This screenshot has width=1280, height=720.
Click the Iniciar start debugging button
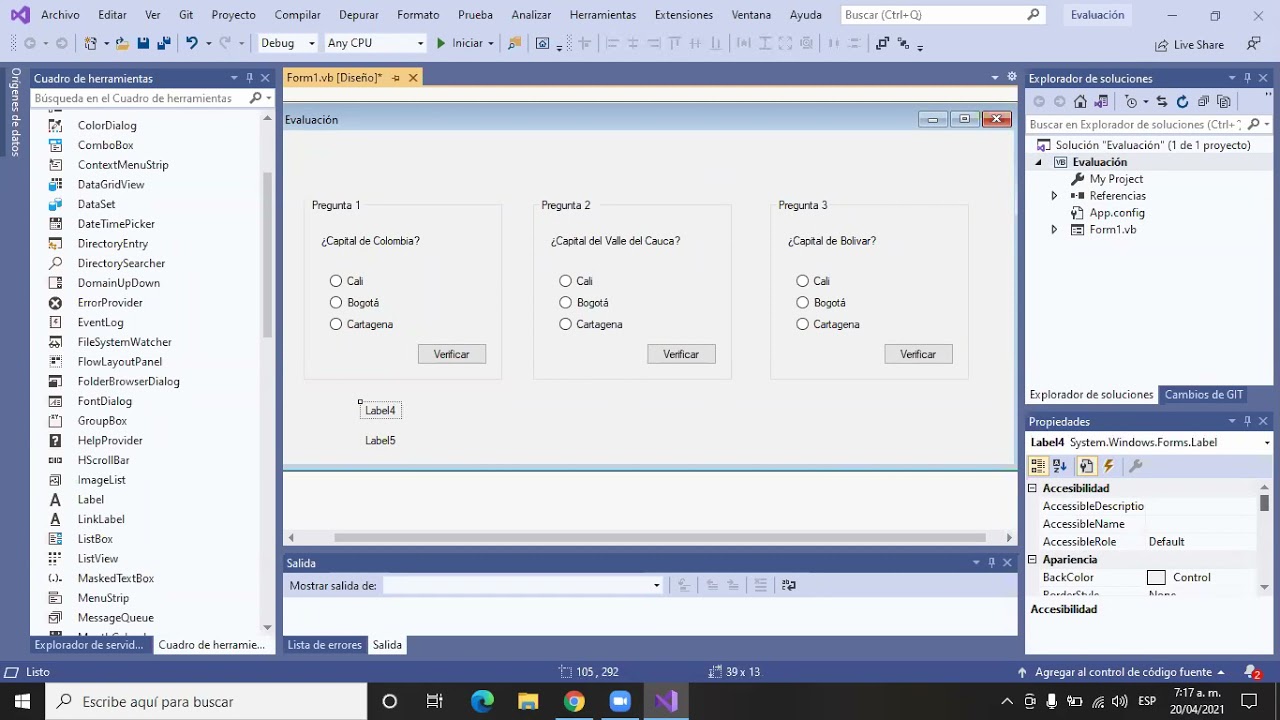pyautogui.click(x=459, y=43)
